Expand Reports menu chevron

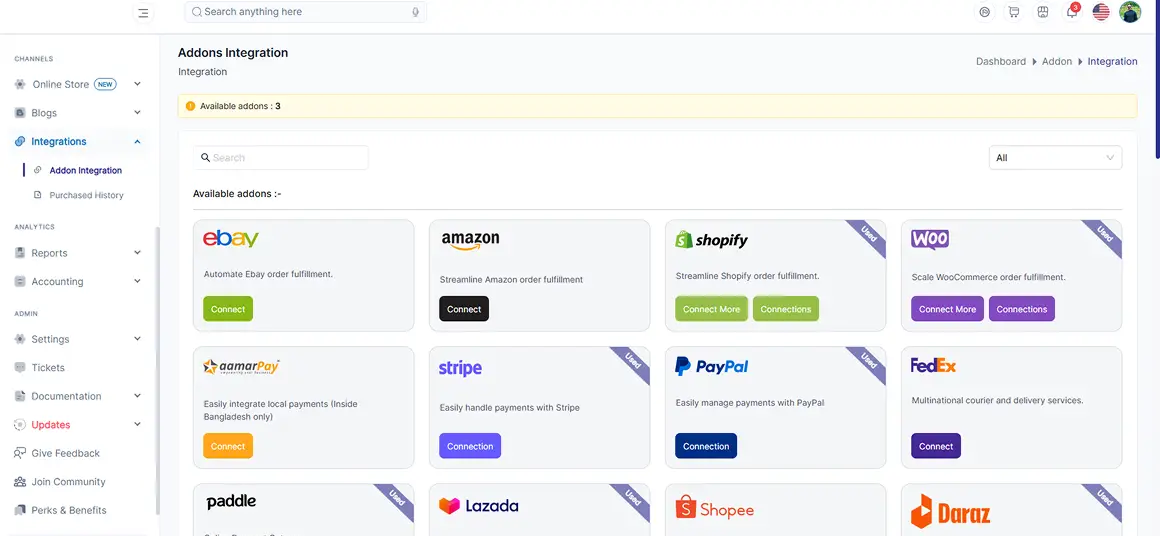pos(137,253)
